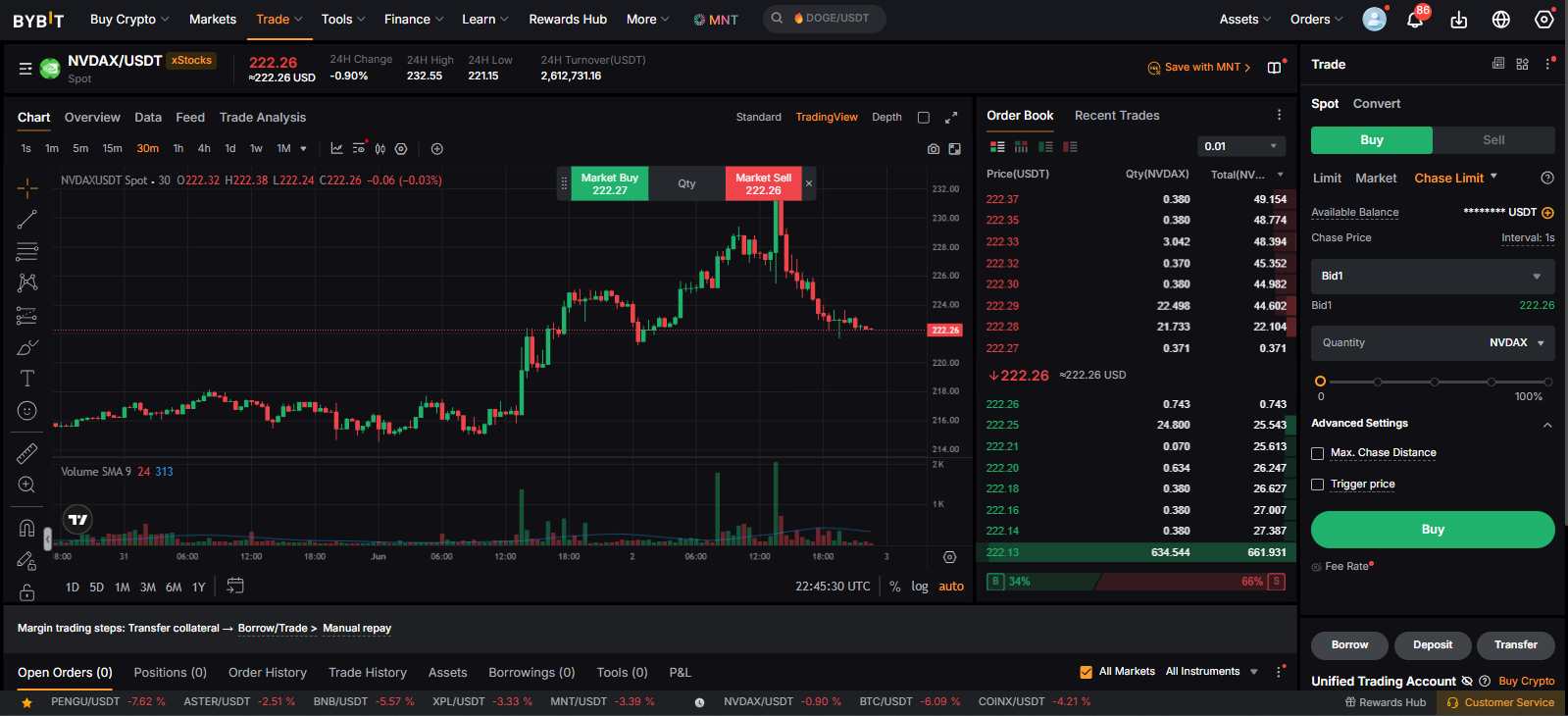Switch chart view to Depth
The width and height of the screenshot is (1568, 716).
(886, 118)
